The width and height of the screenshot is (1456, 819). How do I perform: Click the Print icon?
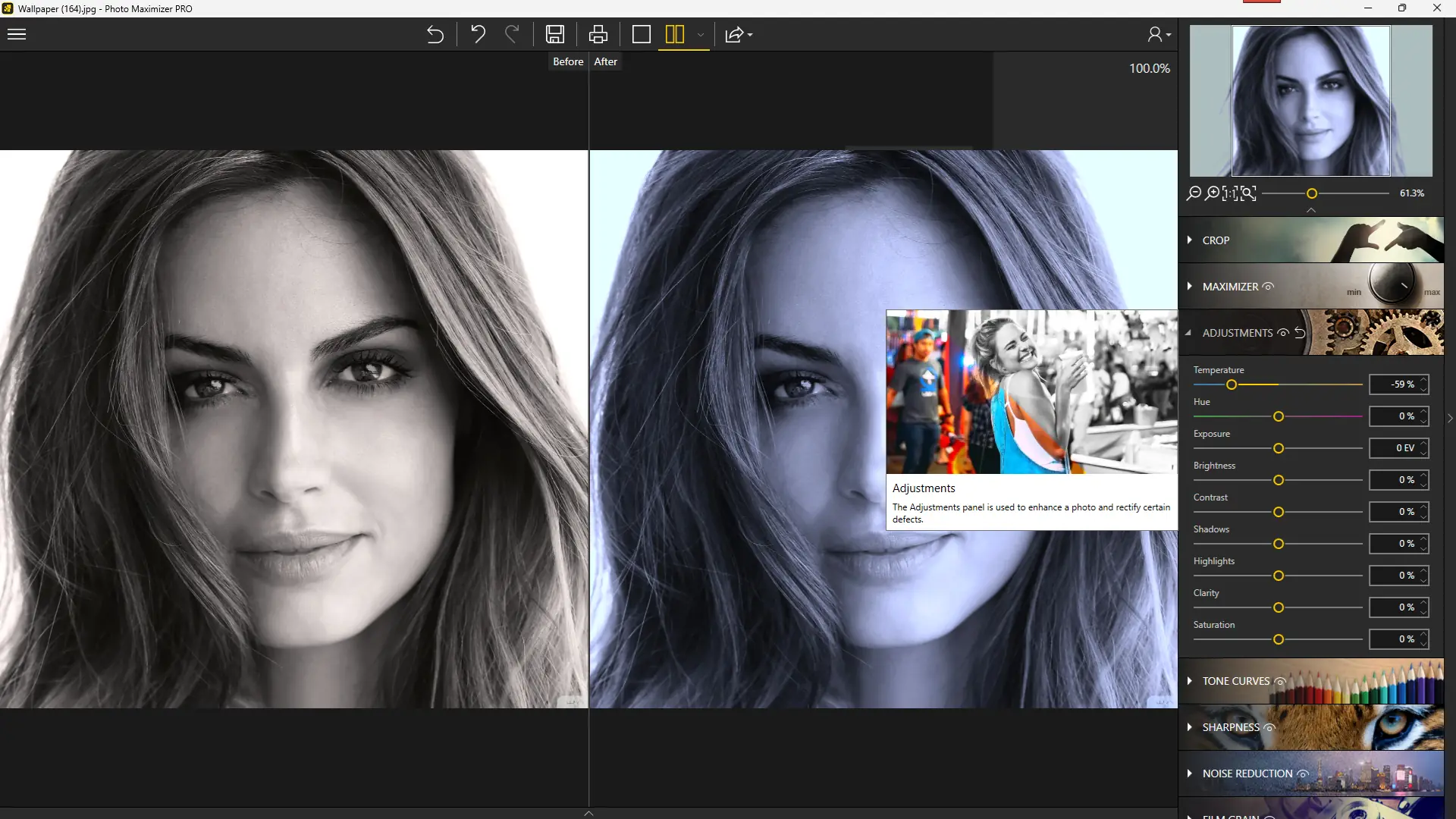point(598,35)
